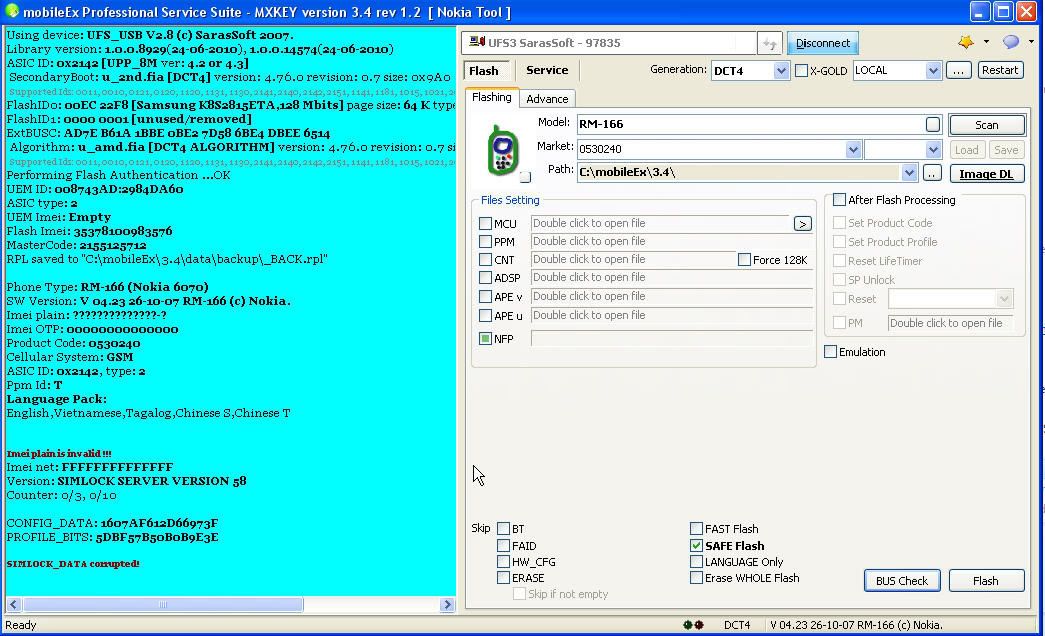The image size is (1045, 636).
Task: Click the log panel scroll right arrow
Action: 447,605
